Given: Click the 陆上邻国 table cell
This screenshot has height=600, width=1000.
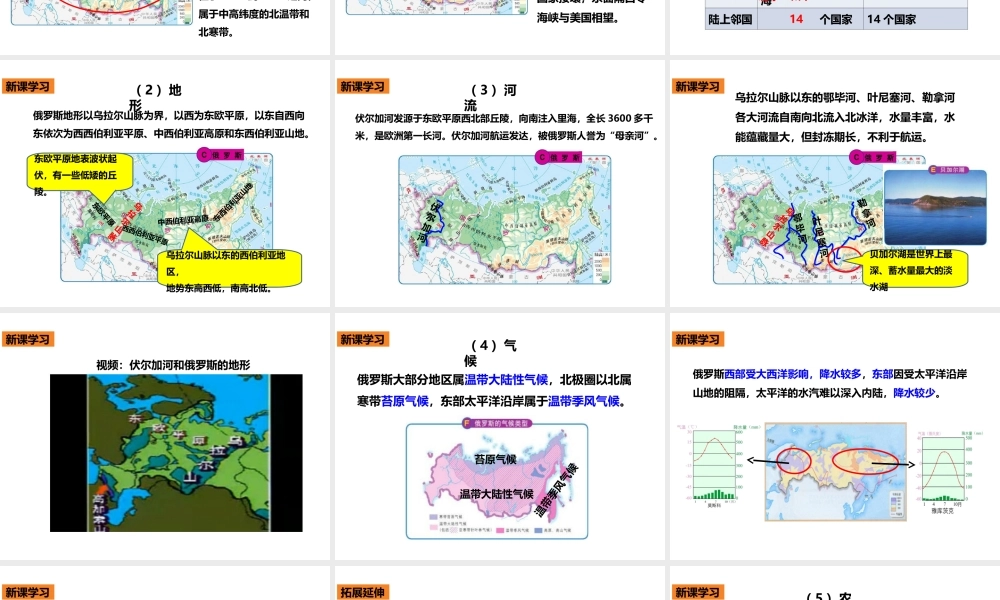Looking at the screenshot, I should pos(731,19).
